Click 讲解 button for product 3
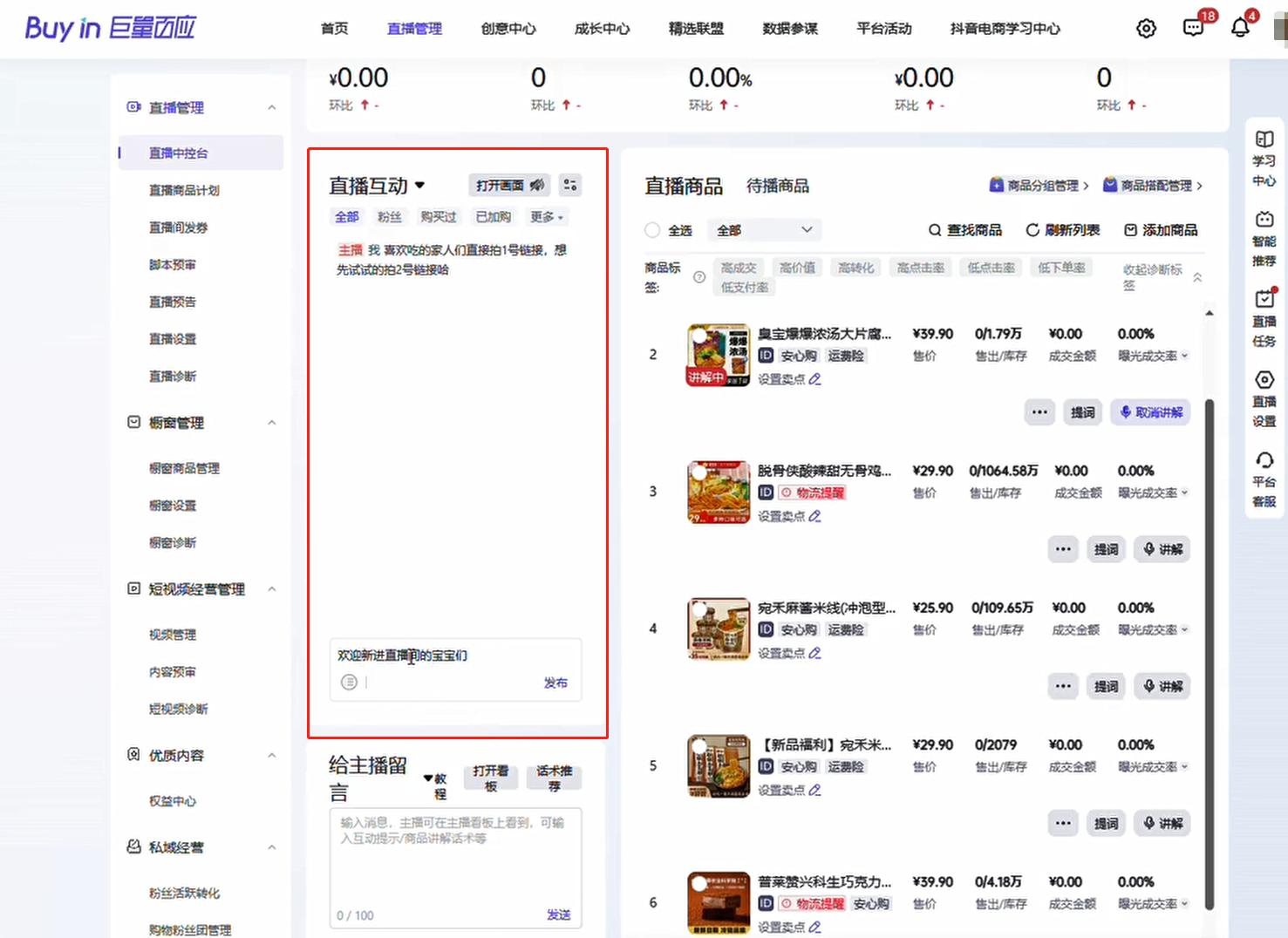 point(1162,549)
